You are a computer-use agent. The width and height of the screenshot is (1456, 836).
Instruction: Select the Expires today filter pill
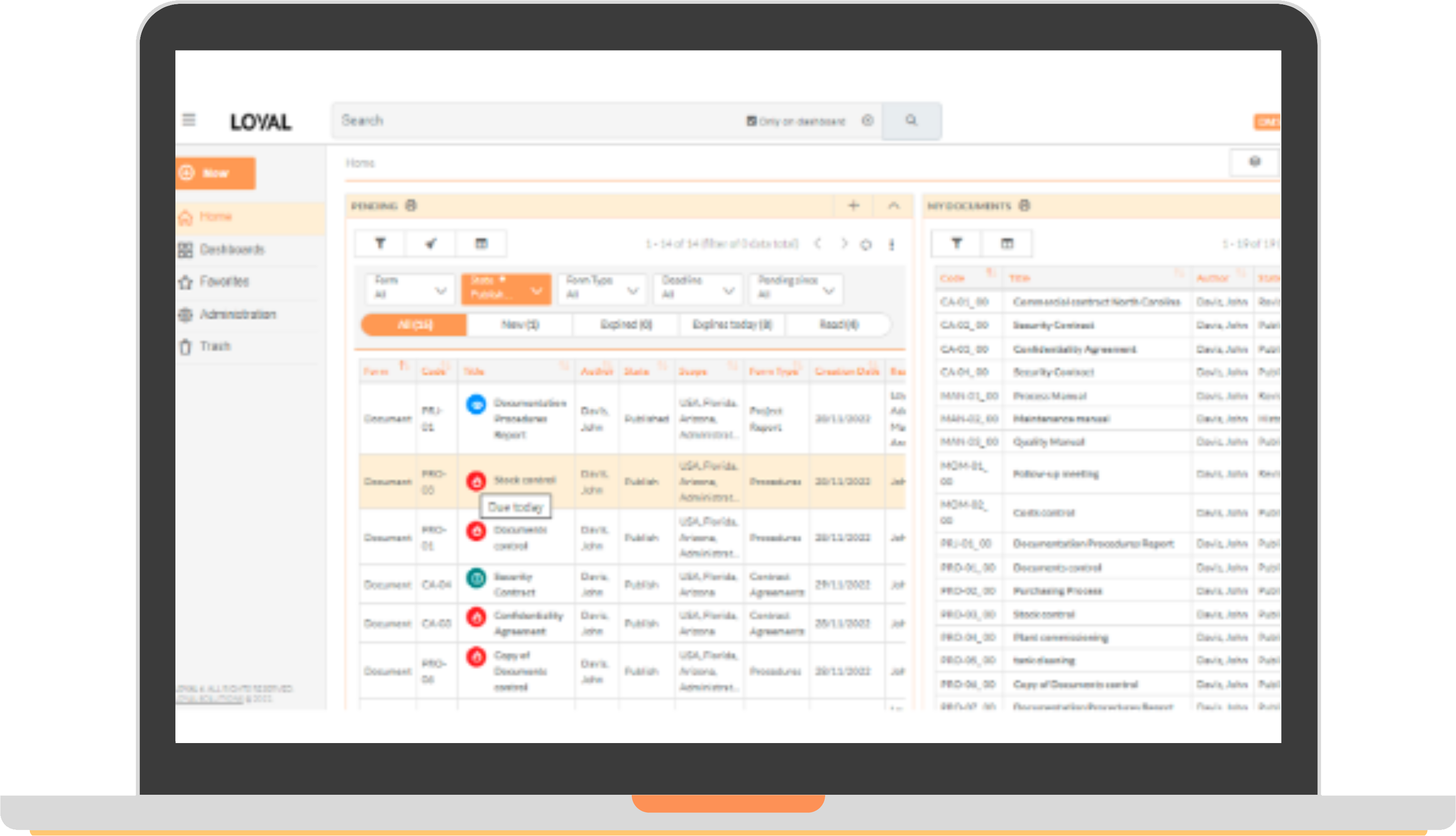(732, 325)
